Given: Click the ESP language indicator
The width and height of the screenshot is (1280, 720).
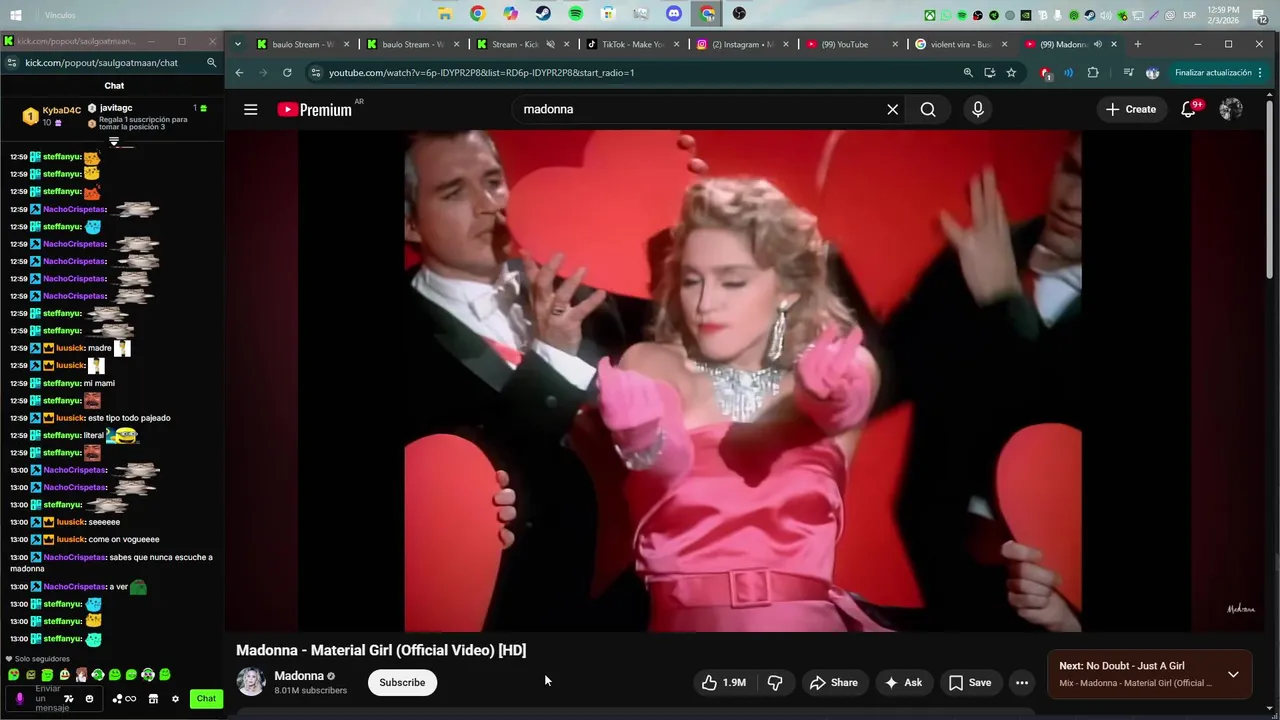Looking at the screenshot, I should pos(1189,15).
